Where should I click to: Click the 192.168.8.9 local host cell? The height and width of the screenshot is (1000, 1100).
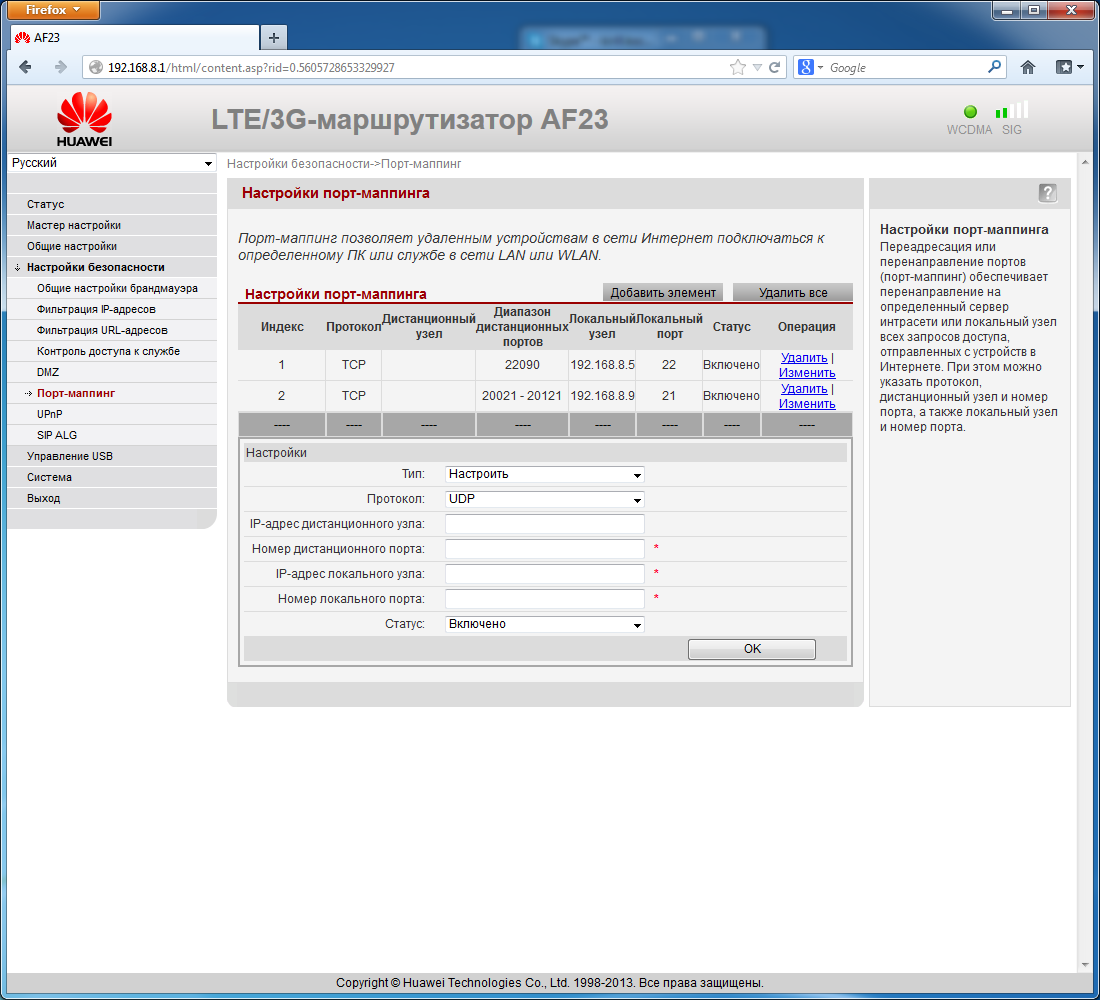click(x=602, y=396)
